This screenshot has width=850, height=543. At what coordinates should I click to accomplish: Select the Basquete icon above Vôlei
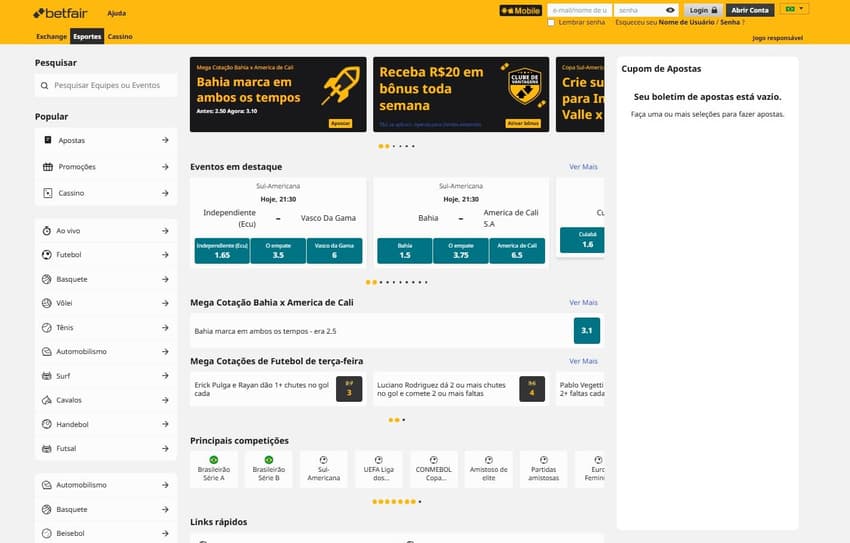tap(47, 279)
